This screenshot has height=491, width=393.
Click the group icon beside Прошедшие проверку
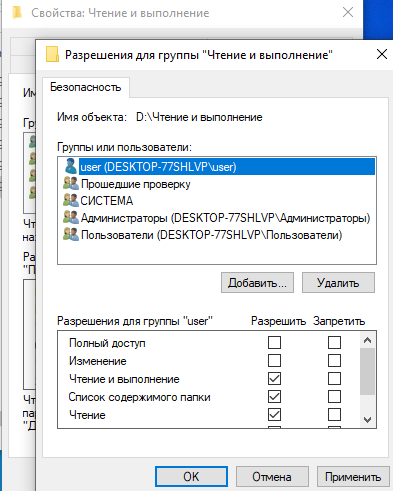[71, 184]
